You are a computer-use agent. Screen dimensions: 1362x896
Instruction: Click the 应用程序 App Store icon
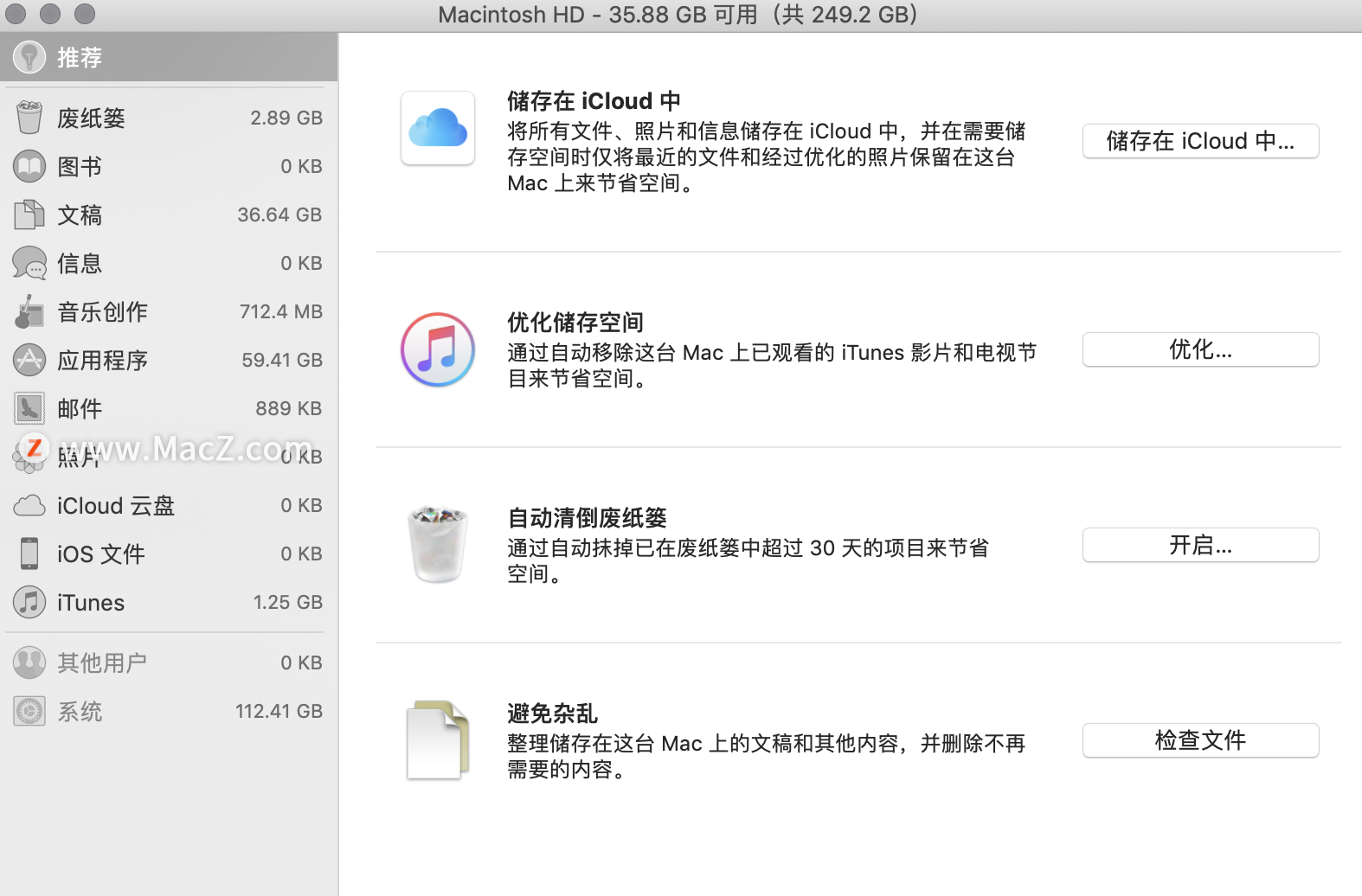(x=29, y=360)
